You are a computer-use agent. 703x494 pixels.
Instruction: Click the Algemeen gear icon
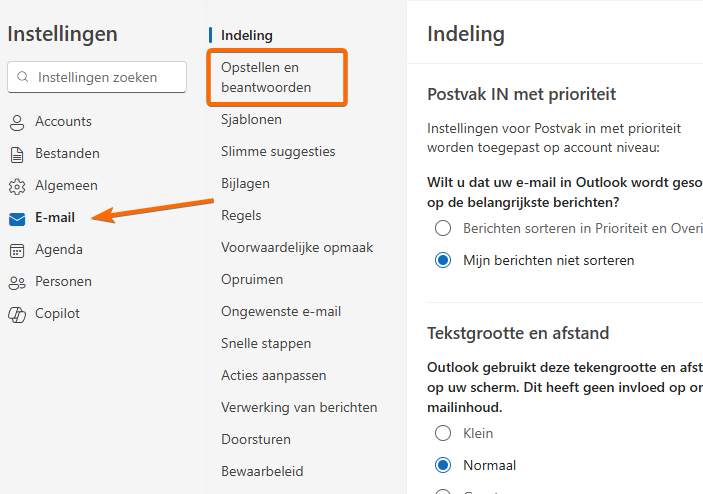(x=17, y=186)
